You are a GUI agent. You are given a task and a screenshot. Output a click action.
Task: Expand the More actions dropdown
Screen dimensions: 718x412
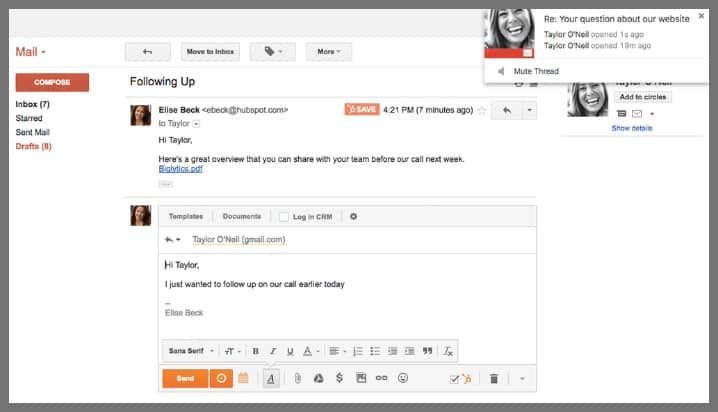click(328, 51)
